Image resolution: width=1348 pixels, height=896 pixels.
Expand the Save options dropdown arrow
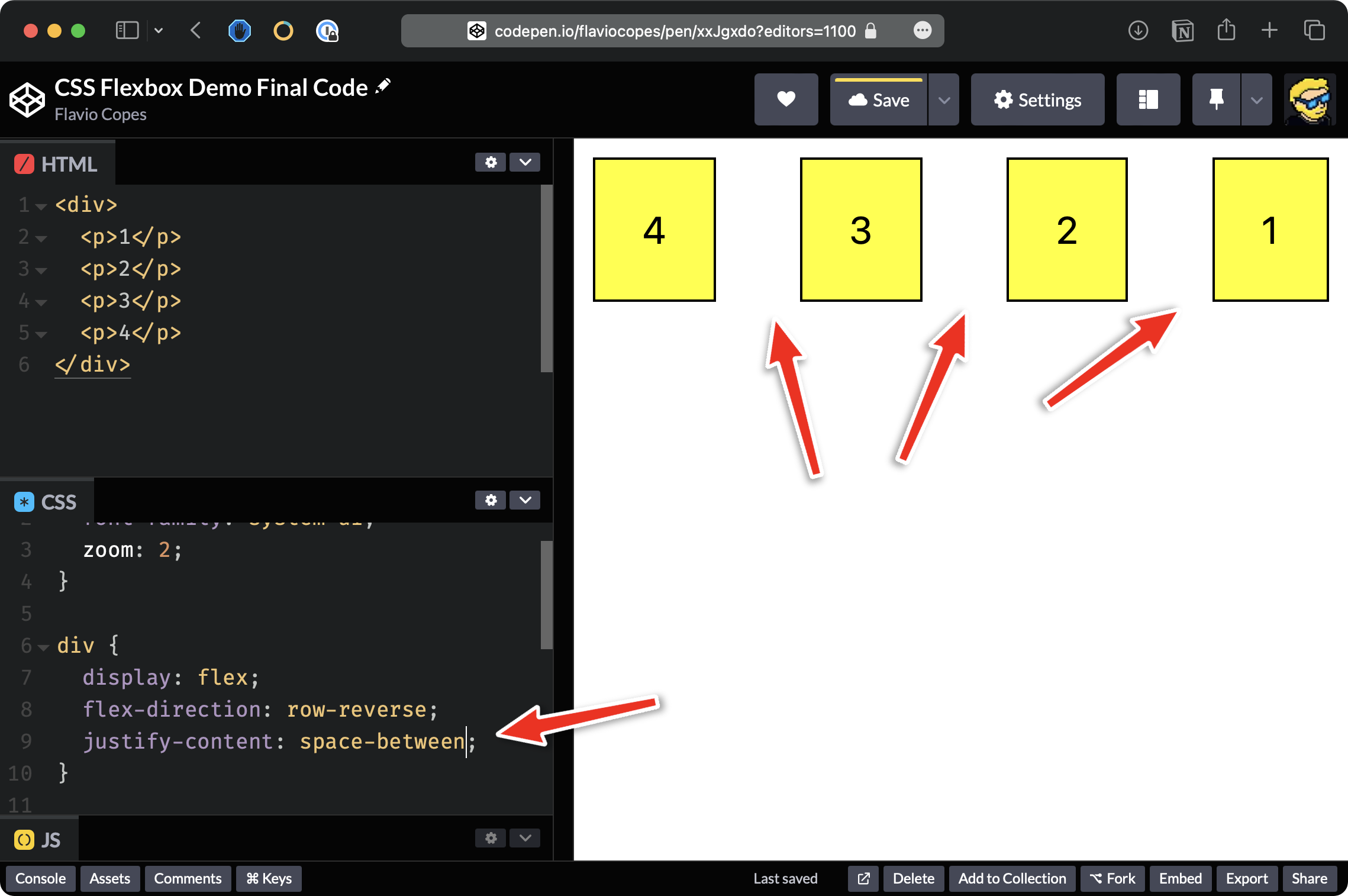[x=944, y=99]
